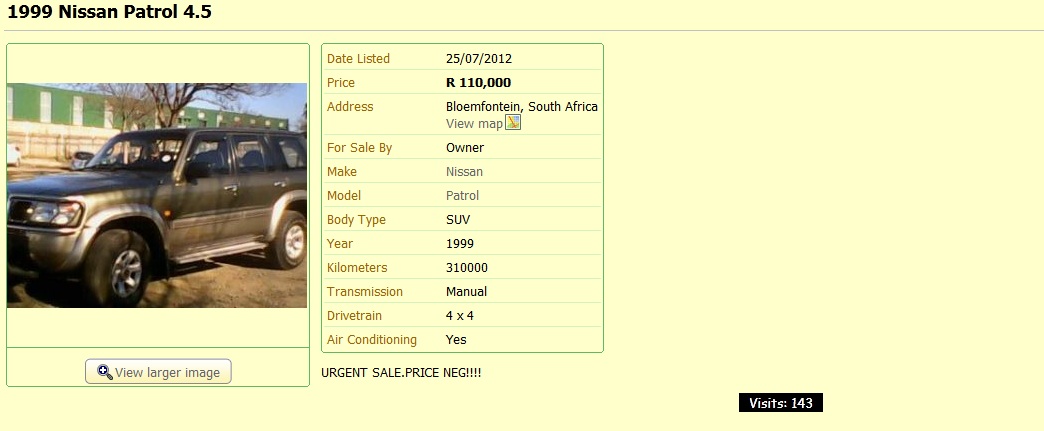Image resolution: width=1044 pixels, height=431 pixels.
Task: Click the Kilometers value 310000
Action: 467,268
